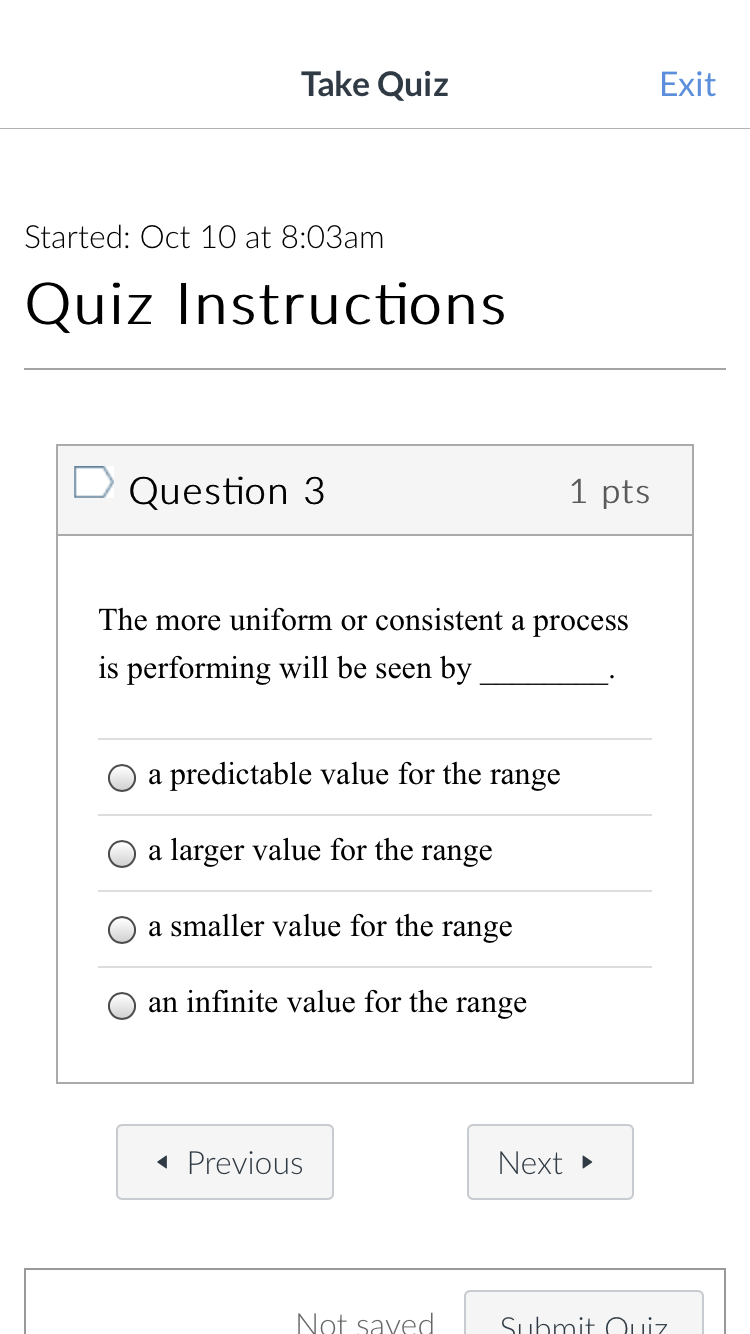This screenshot has height=1334, width=750.
Task: Select 'a predictable value for the range'
Action: point(121,777)
